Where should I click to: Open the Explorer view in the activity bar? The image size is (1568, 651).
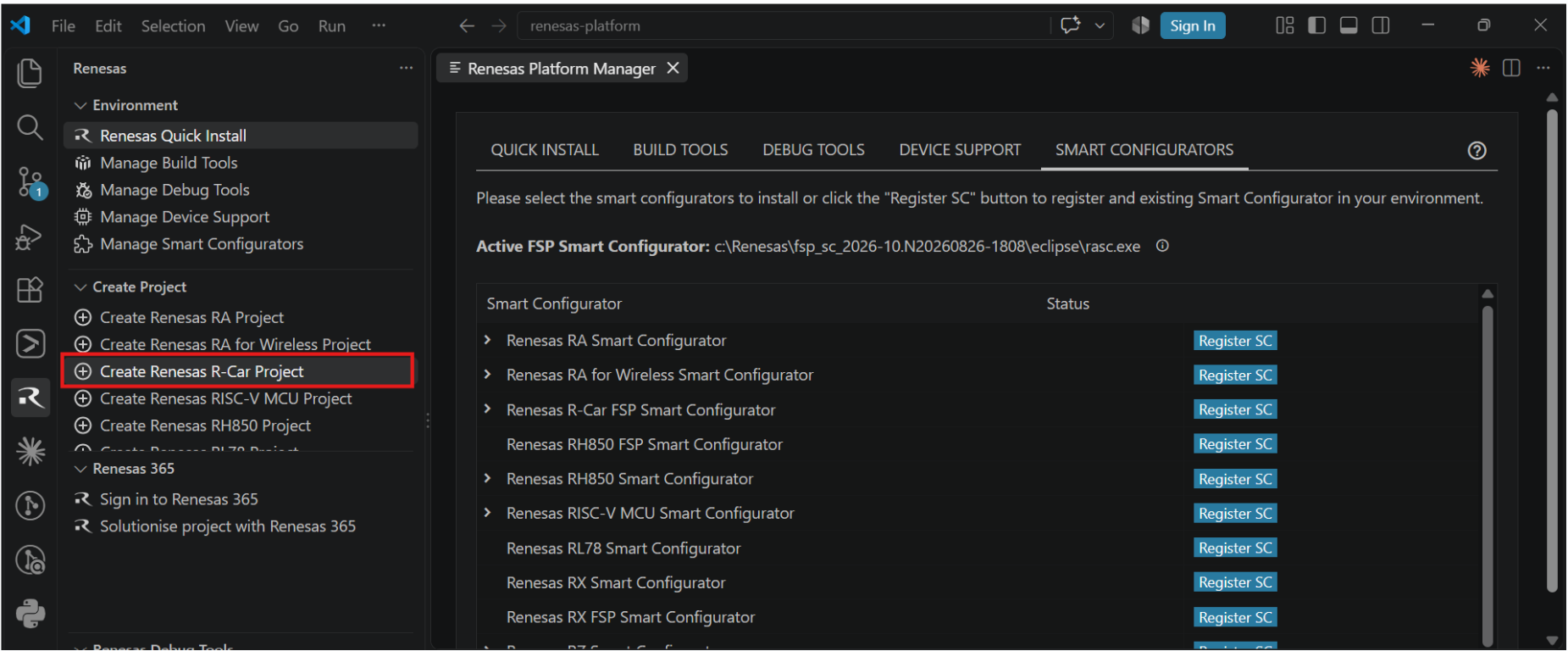pyautogui.click(x=30, y=73)
